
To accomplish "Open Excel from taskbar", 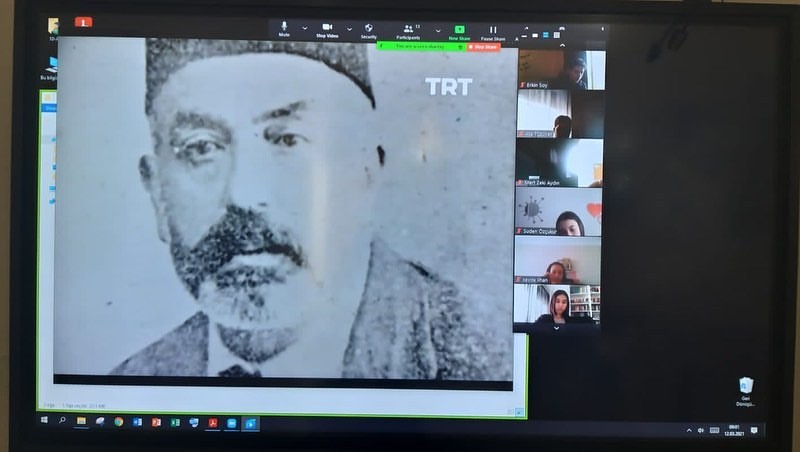I will click(175, 422).
